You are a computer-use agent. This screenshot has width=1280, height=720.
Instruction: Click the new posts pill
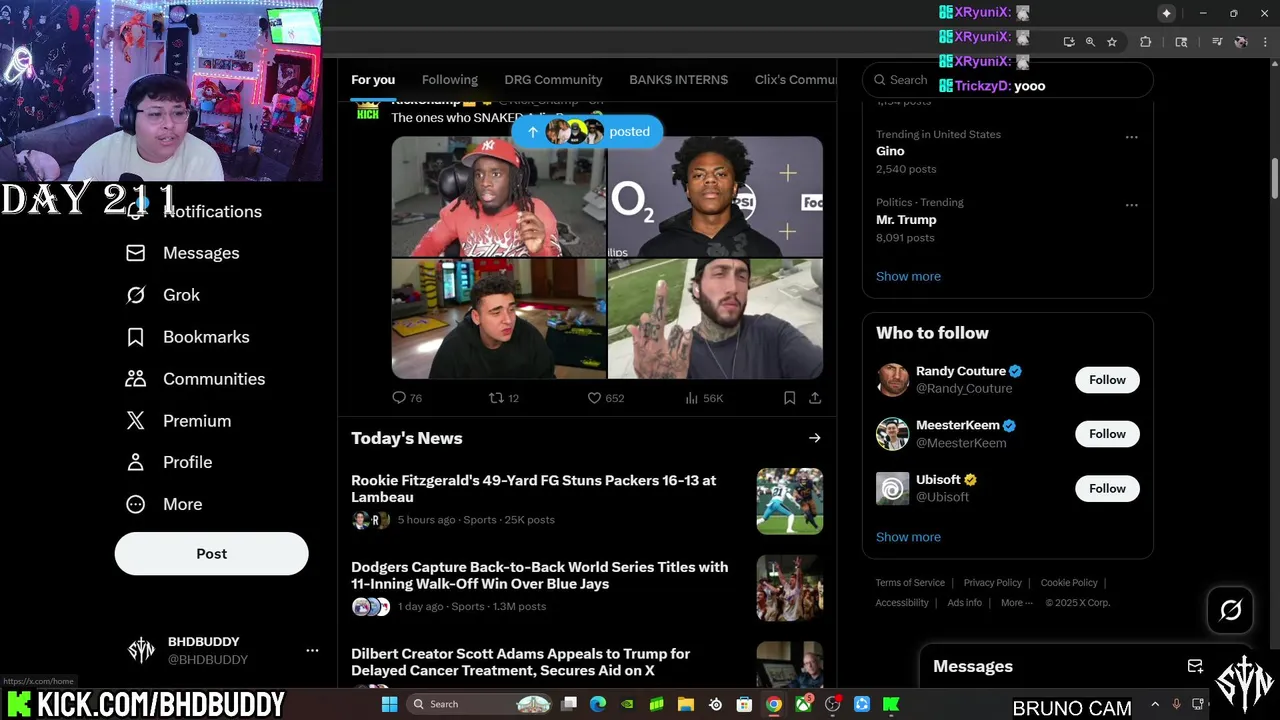click(x=587, y=132)
